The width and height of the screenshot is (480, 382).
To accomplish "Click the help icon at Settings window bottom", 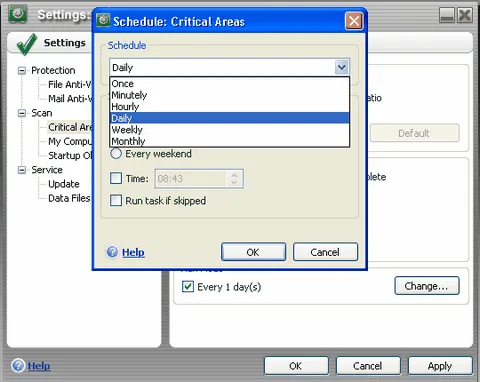I will tap(18, 365).
